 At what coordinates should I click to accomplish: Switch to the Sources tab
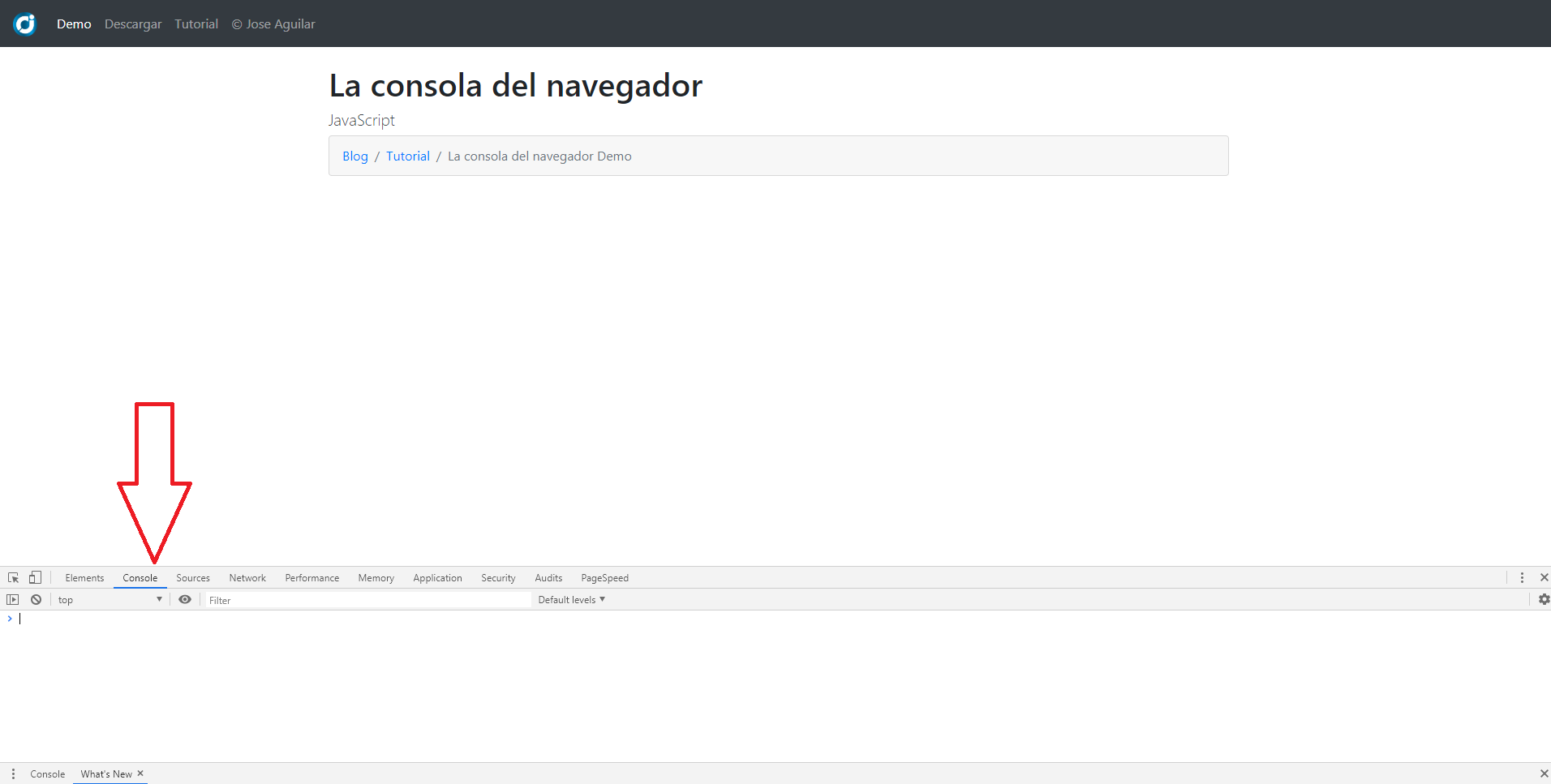click(x=193, y=578)
